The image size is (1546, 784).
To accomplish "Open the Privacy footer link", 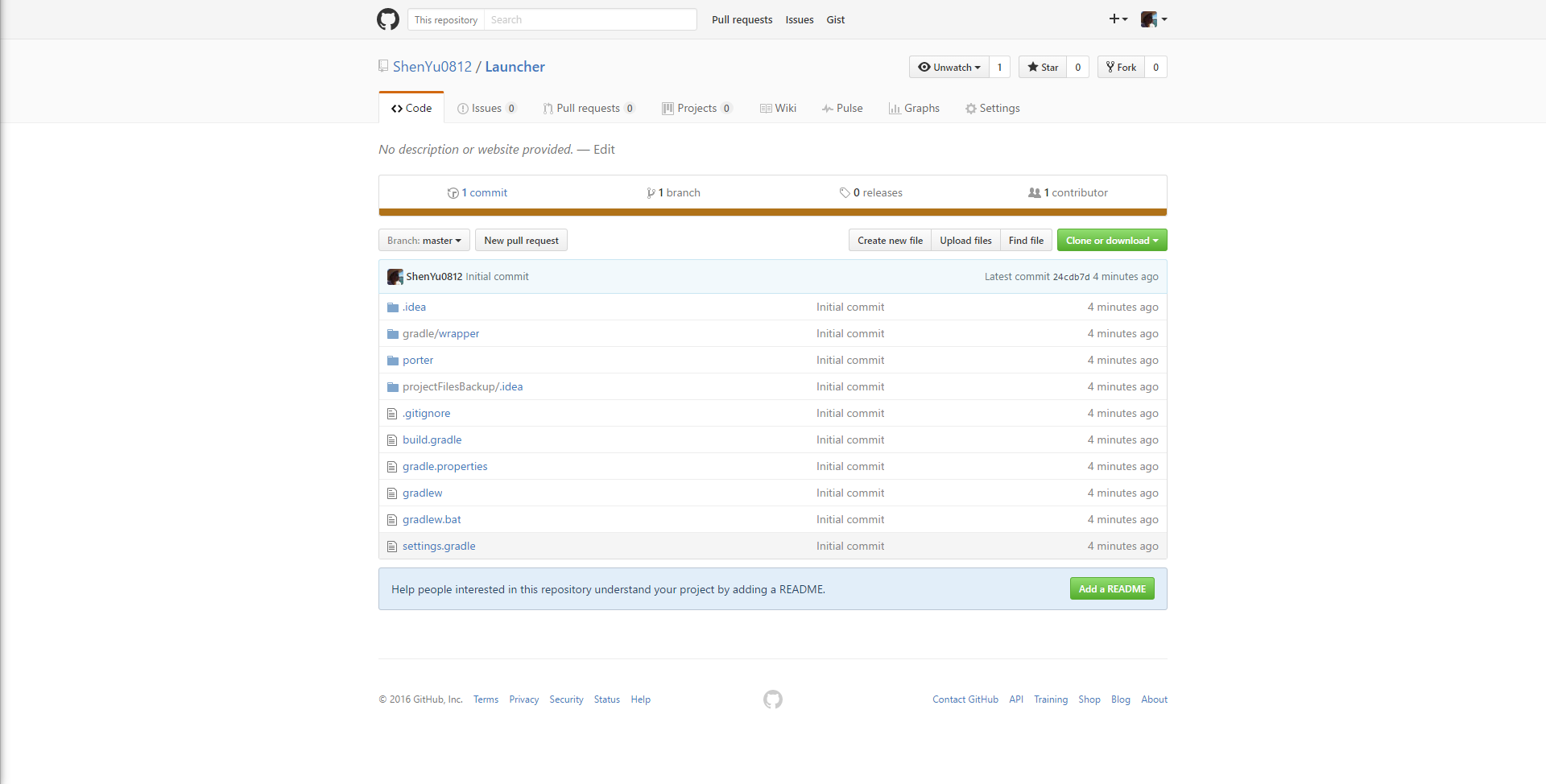I will pyautogui.click(x=523, y=699).
